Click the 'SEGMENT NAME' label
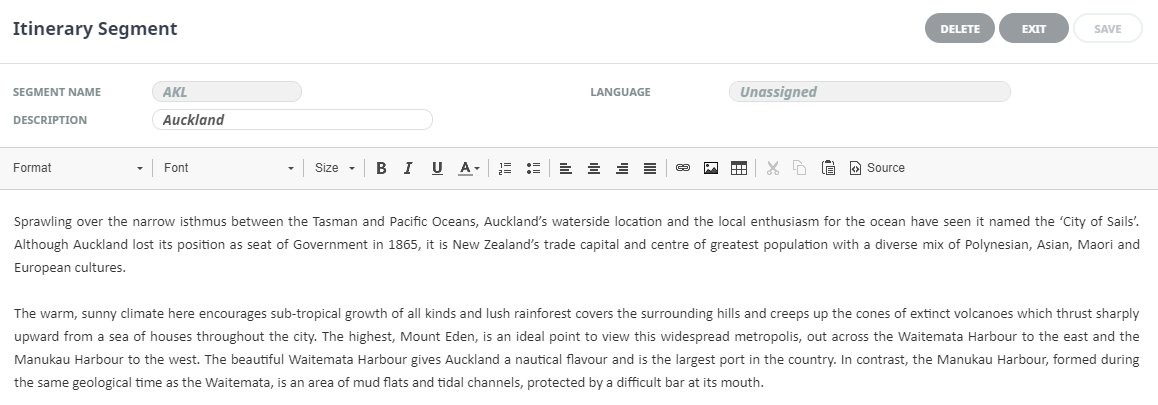 (57, 92)
